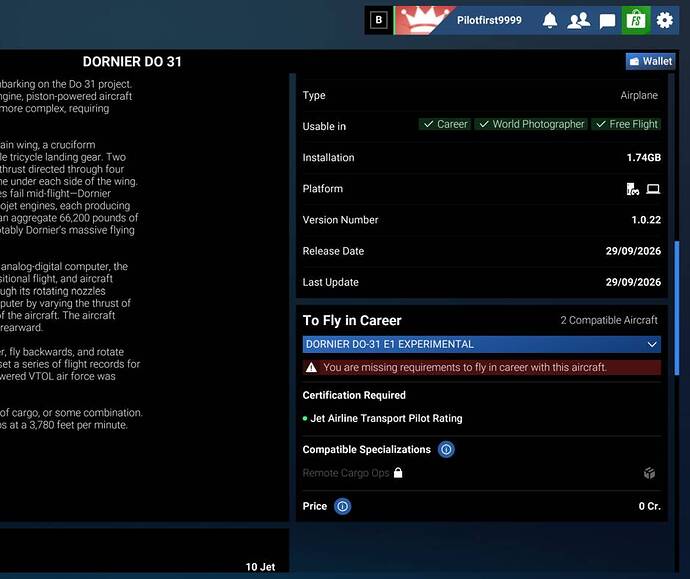Open Compatible Specializations info icon
Viewport: 690px width, 579px height.
446,450
